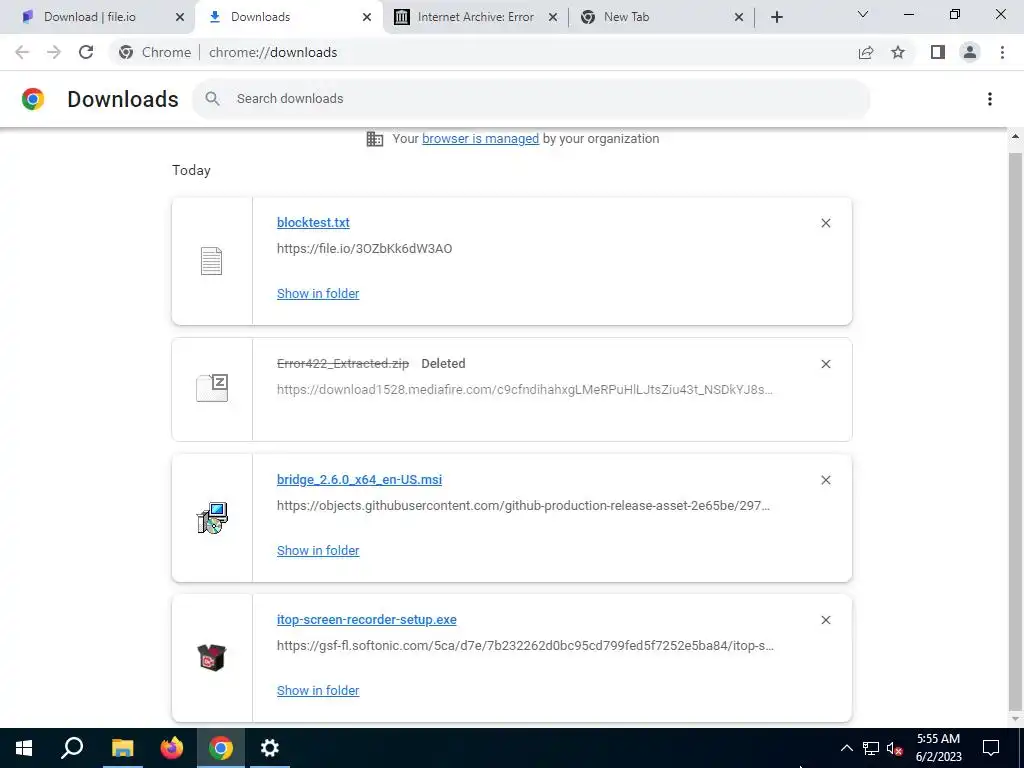Open the blocktest.txt file link
This screenshot has width=1024, height=768.
(x=313, y=223)
